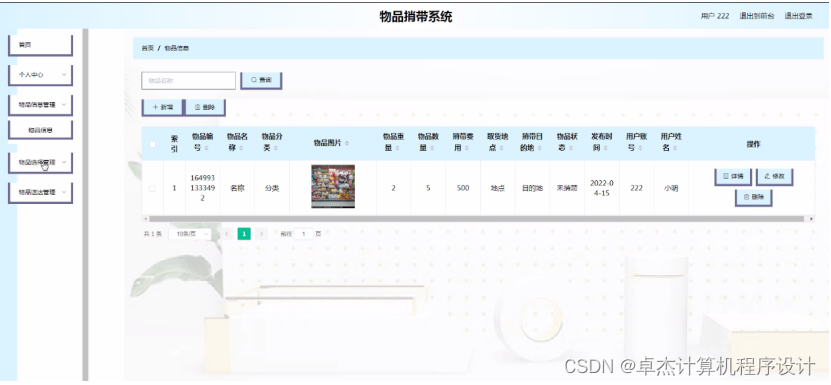The width and height of the screenshot is (831, 385).
Task: Expand the 物品信息管理 sidebar menu
Action: click(40, 105)
